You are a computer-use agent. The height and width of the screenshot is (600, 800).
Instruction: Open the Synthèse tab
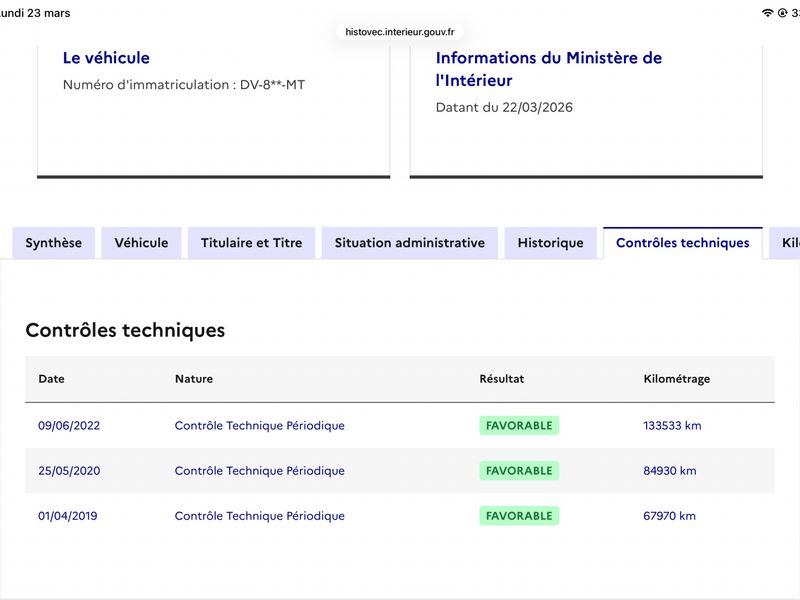point(54,243)
